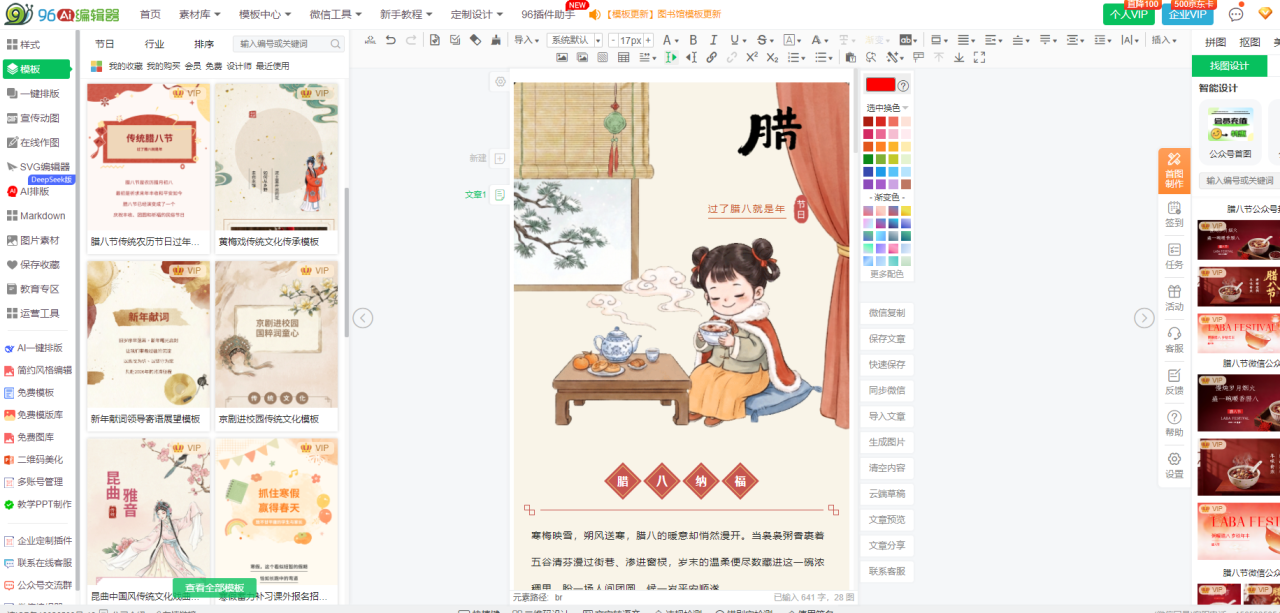Apply italic formatting from the toolbar

tap(714, 40)
